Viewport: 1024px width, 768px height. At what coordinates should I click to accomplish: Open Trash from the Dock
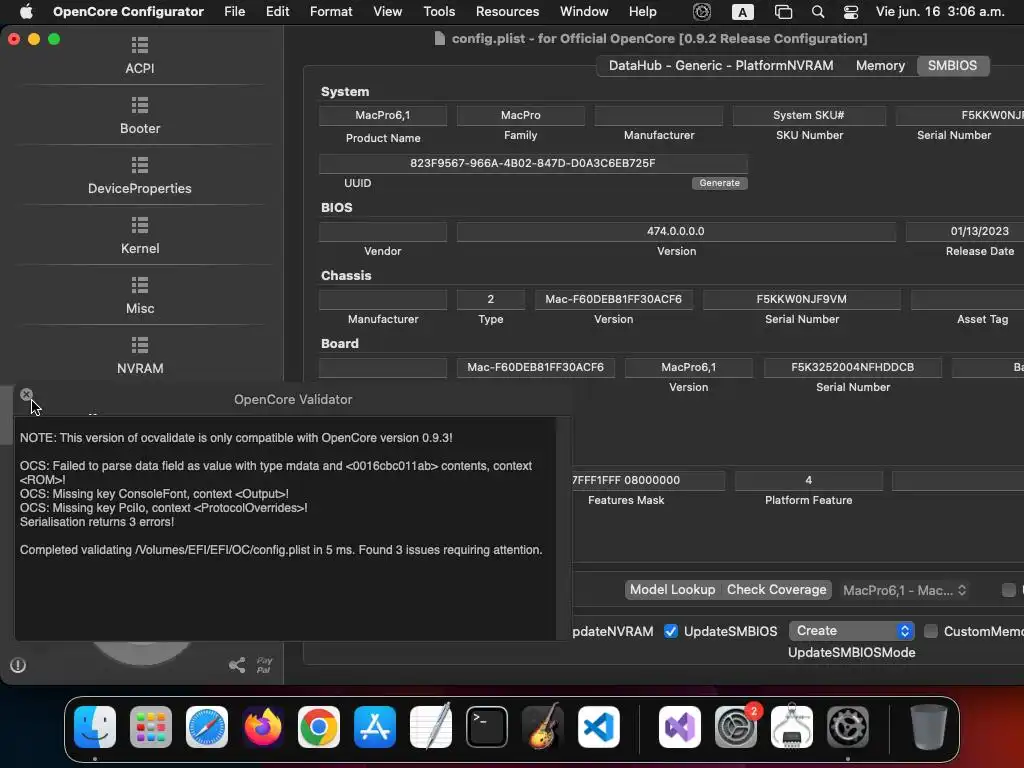(929, 727)
